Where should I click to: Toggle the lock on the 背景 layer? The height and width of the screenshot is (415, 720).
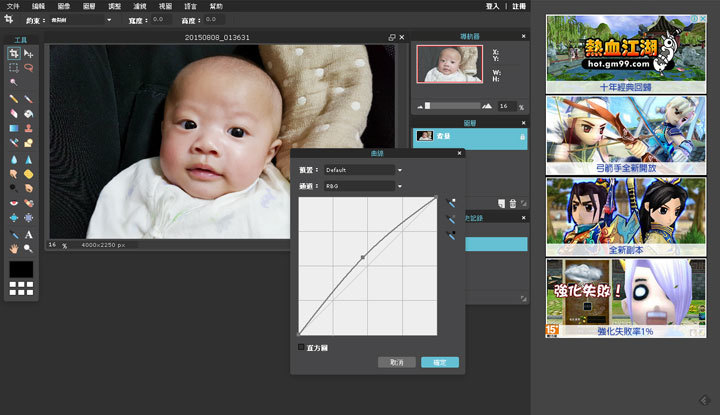click(522, 136)
